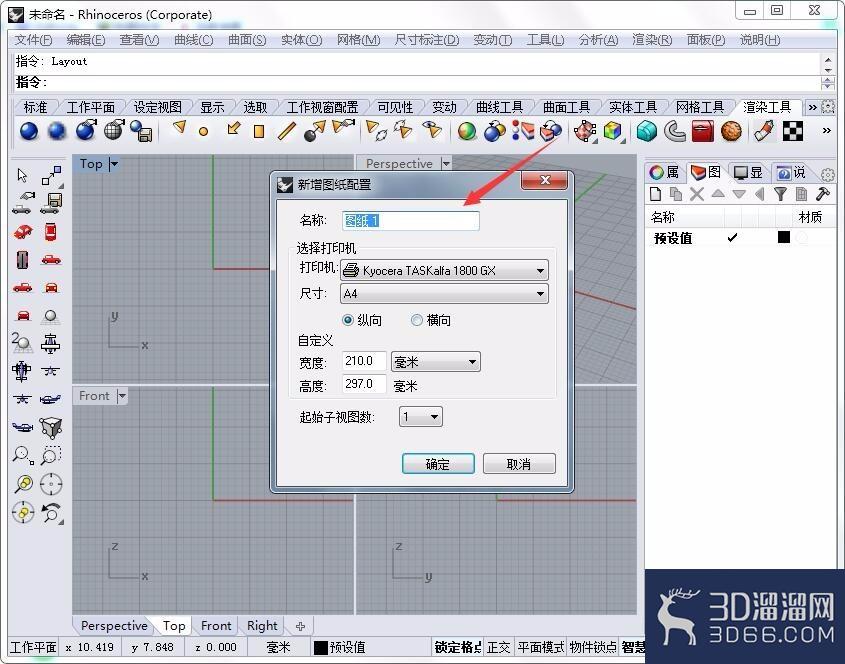Click the 指令 command prompt input line
Image resolution: width=845 pixels, height=664 pixels.
point(418,82)
